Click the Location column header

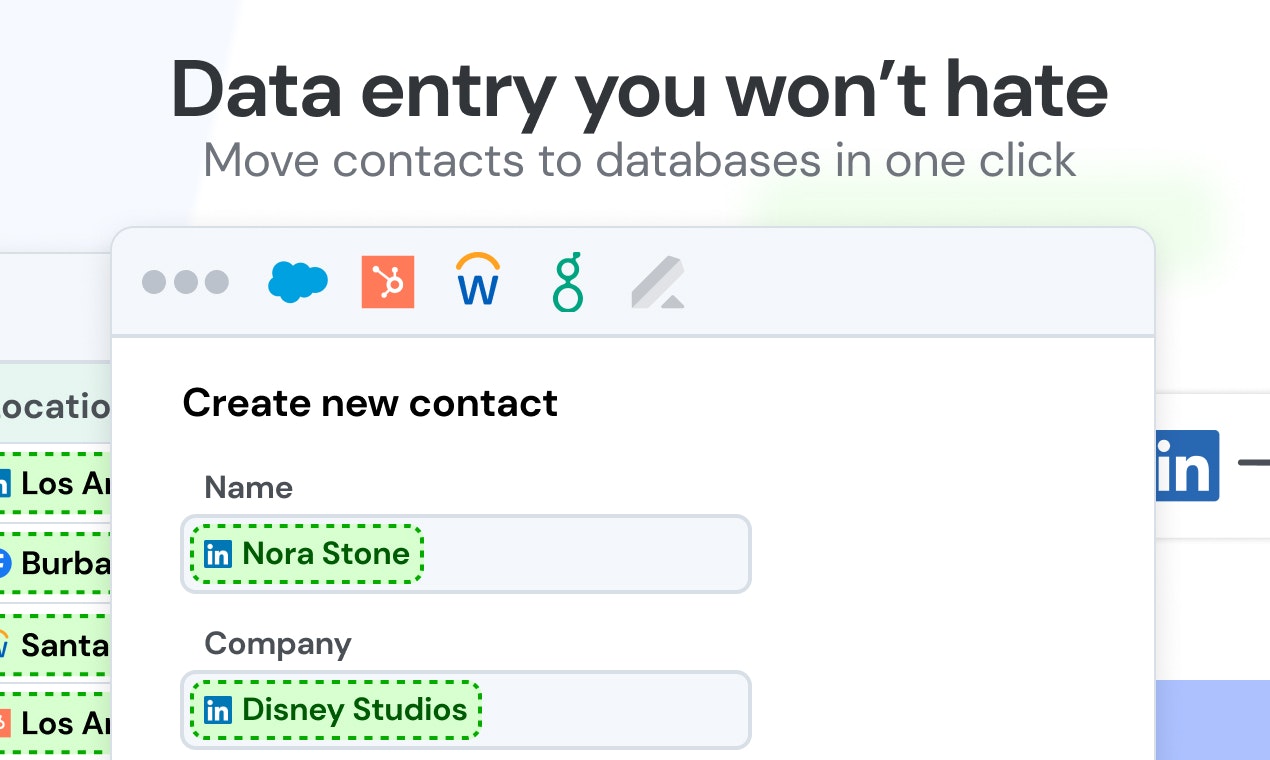55,406
